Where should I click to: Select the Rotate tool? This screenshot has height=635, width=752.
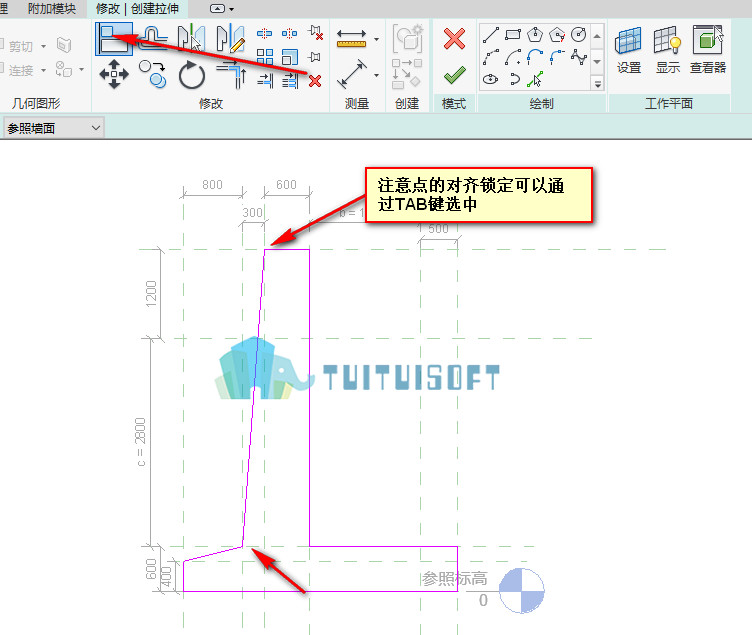pos(191,75)
